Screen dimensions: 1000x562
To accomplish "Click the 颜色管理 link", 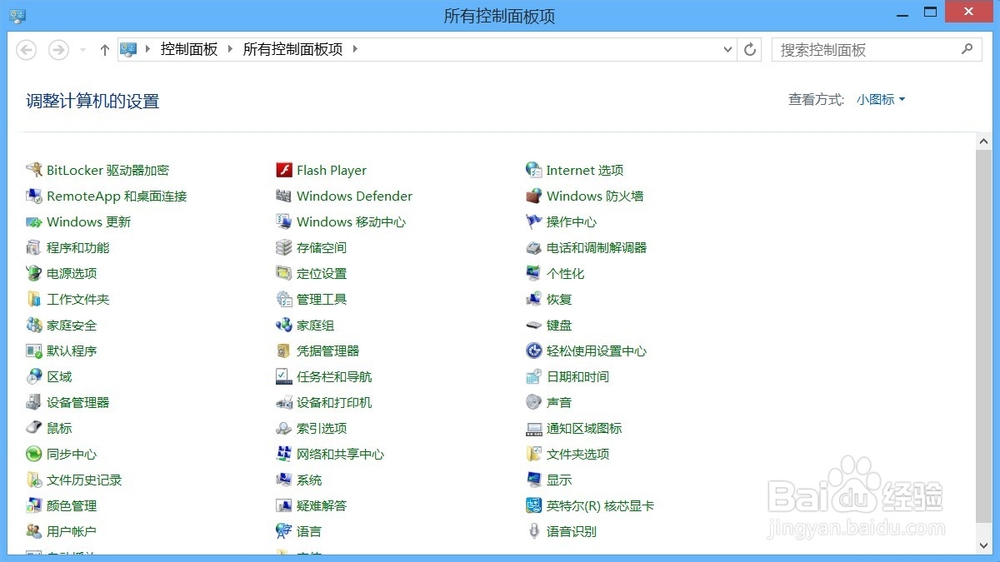I will [71, 506].
